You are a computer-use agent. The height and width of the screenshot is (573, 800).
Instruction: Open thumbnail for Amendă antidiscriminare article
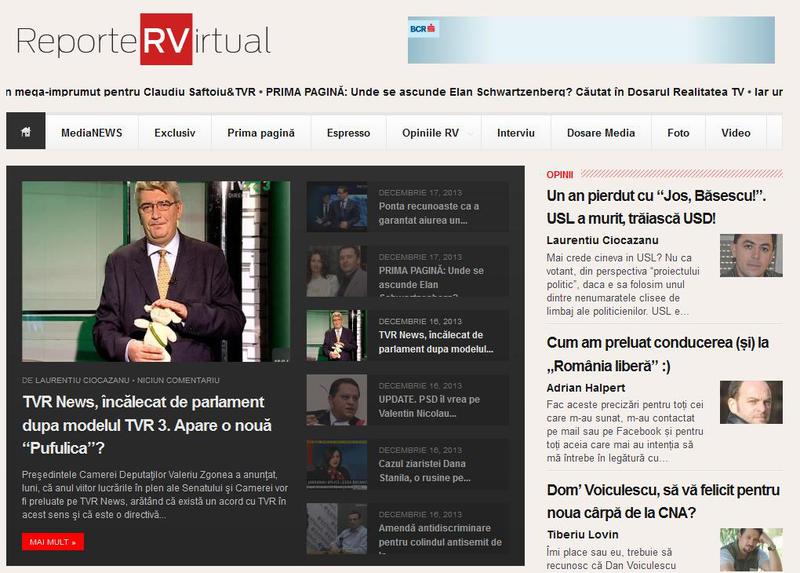[337, 529]
